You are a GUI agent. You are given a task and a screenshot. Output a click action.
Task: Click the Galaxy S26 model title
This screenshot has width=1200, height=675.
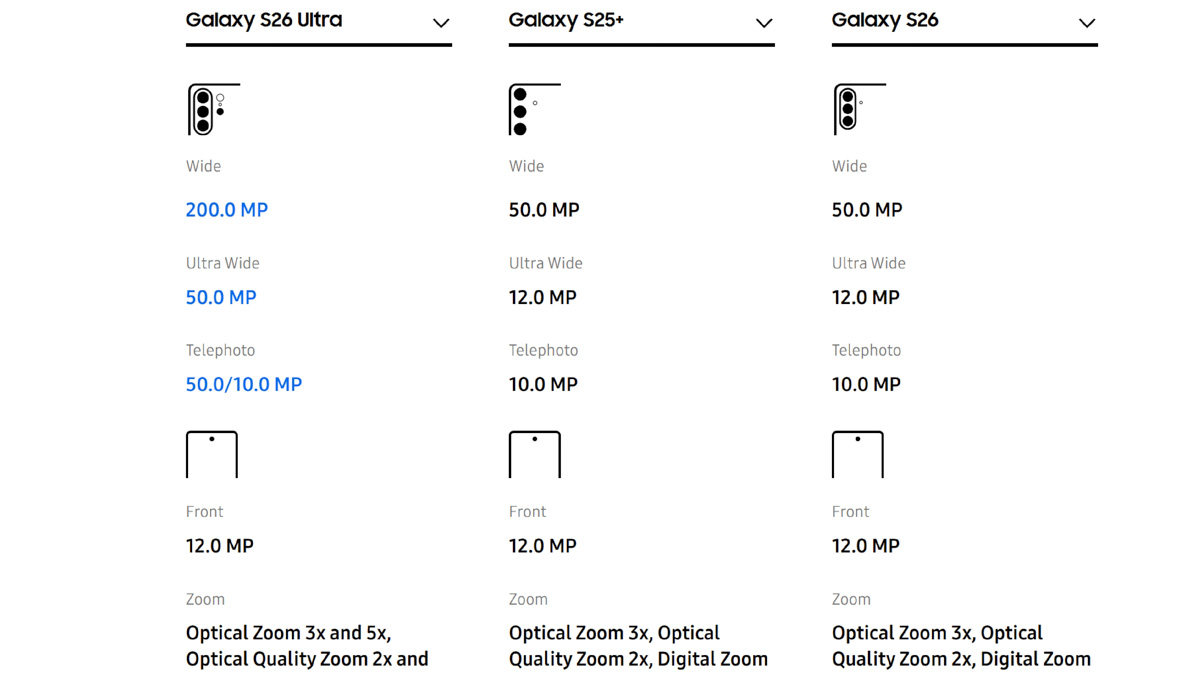click(885, 20)
